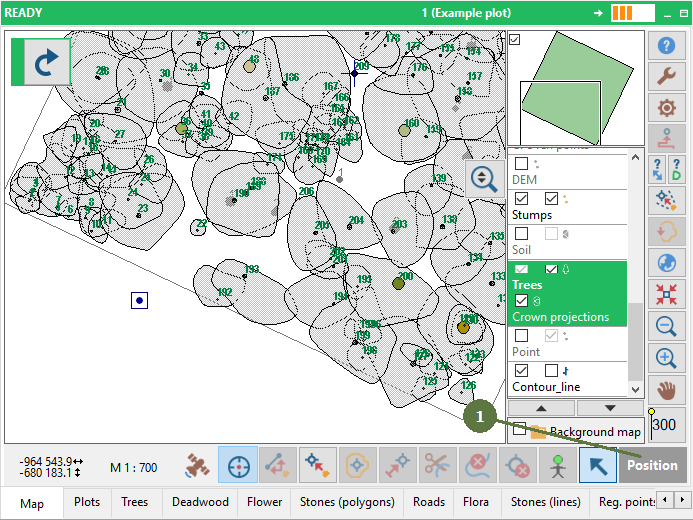
Task: Toggle first Contour_line checkbox
Action: pyautogui.click(x=522, y=370)
